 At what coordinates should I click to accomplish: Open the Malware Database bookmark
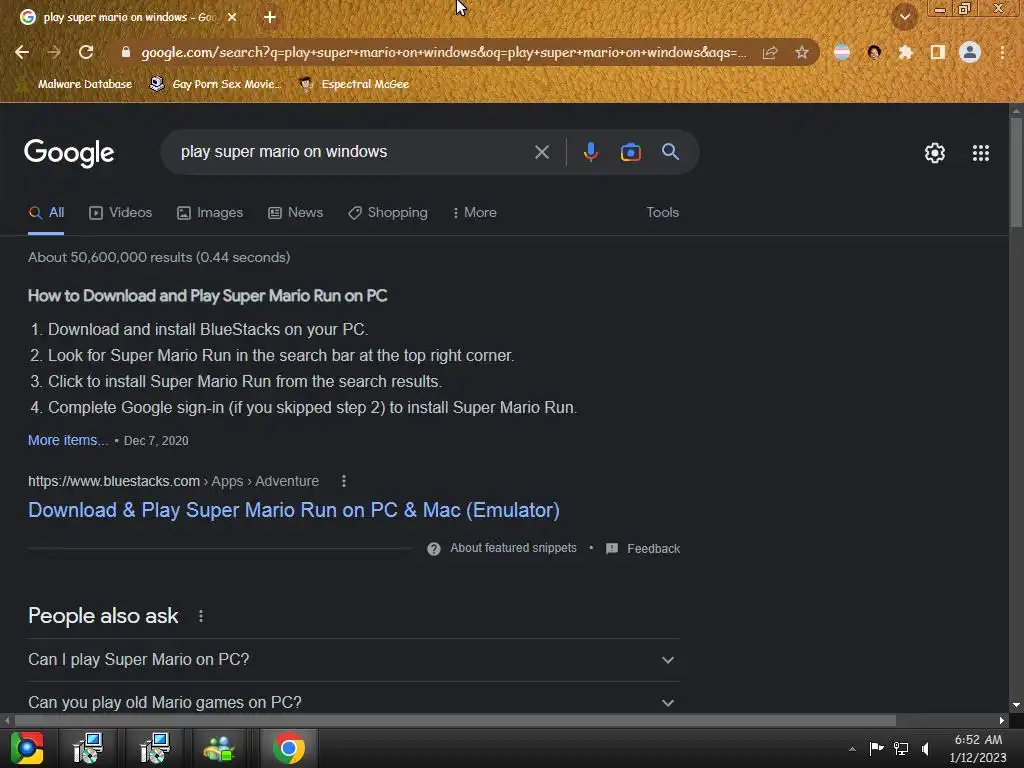click(74, 84)
